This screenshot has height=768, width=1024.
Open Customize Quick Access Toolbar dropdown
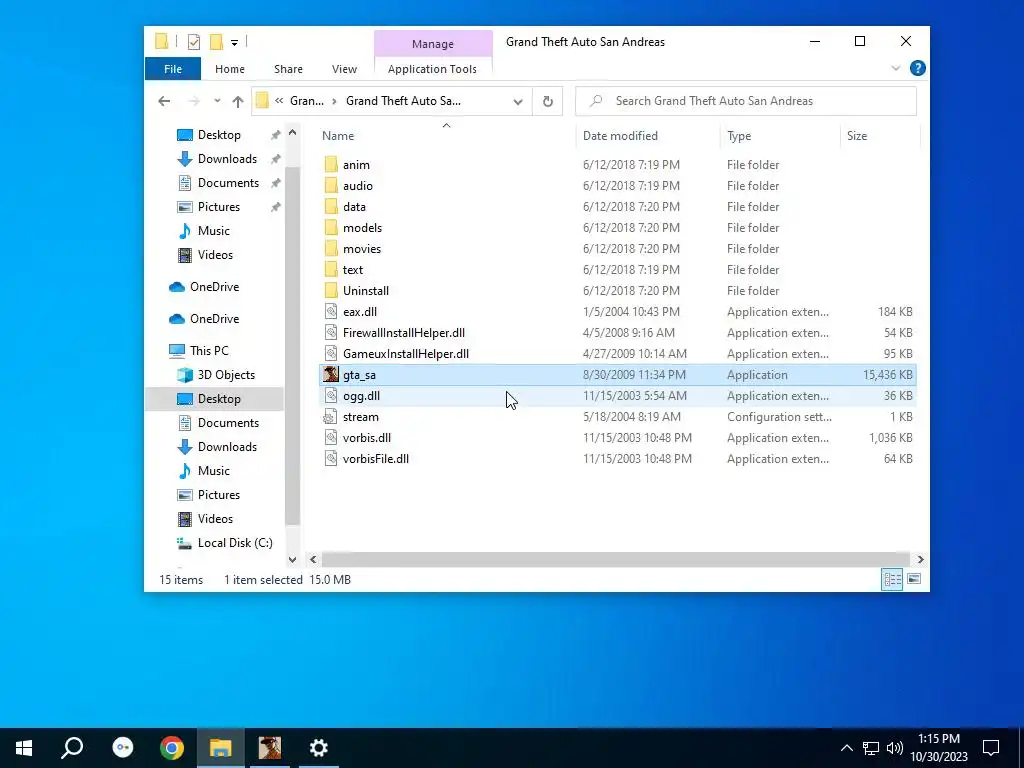coord(234,42)
